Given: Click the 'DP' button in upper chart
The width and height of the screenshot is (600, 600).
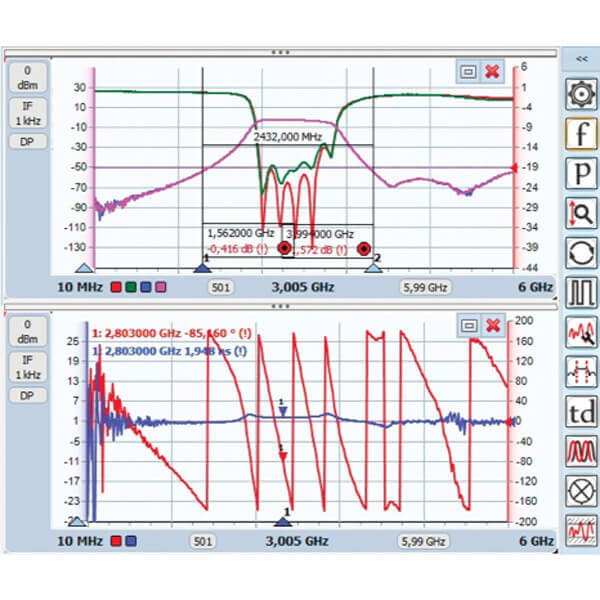Looking at the screenshot, I should tap(27, 141).
